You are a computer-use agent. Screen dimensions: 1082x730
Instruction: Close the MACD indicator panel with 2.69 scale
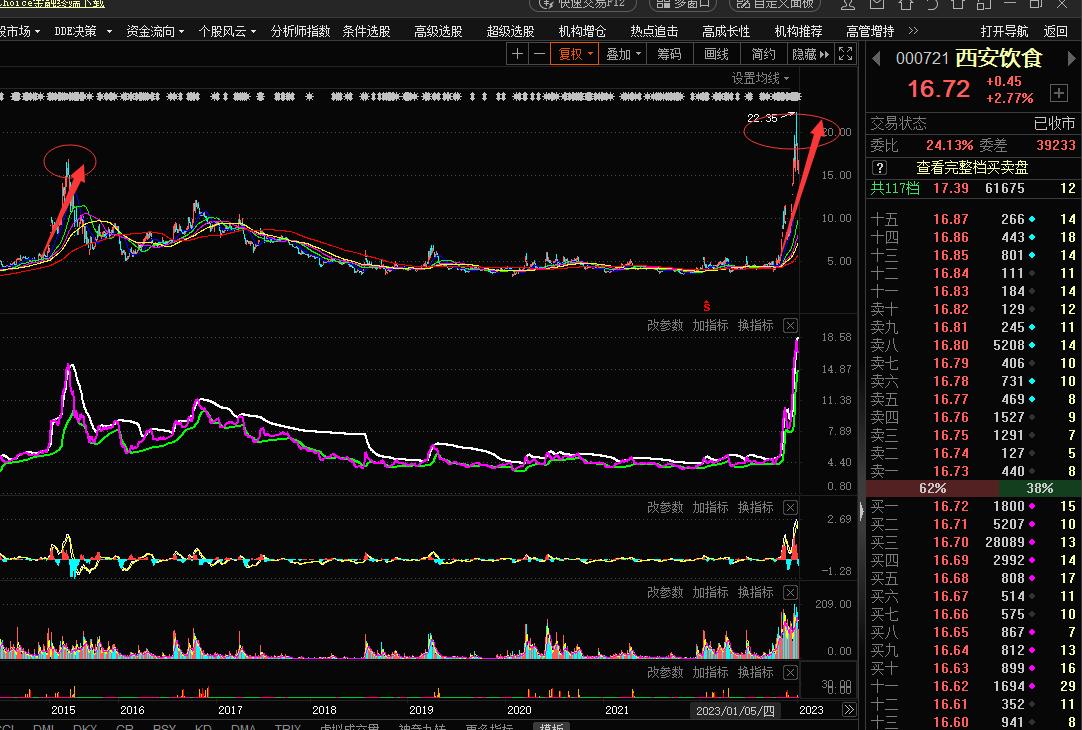tap(791, 507)
